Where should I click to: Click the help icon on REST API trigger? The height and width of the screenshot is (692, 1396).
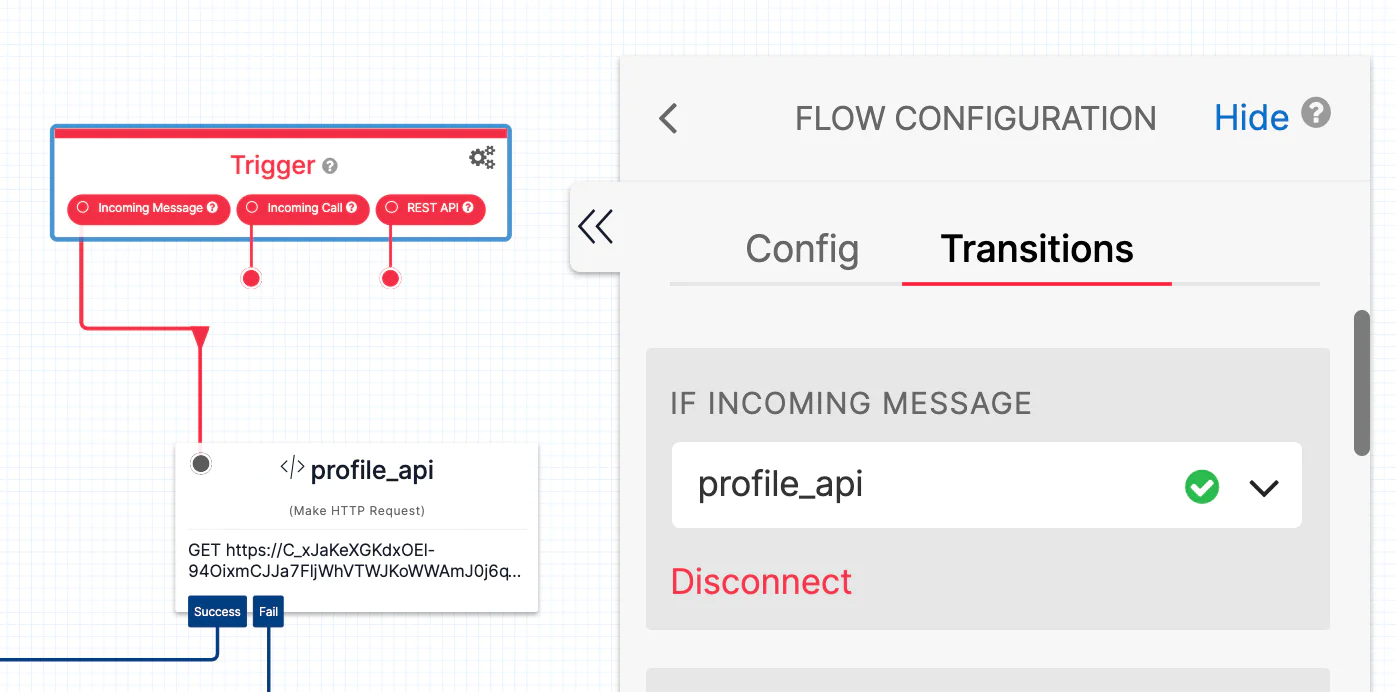[469, 209]
